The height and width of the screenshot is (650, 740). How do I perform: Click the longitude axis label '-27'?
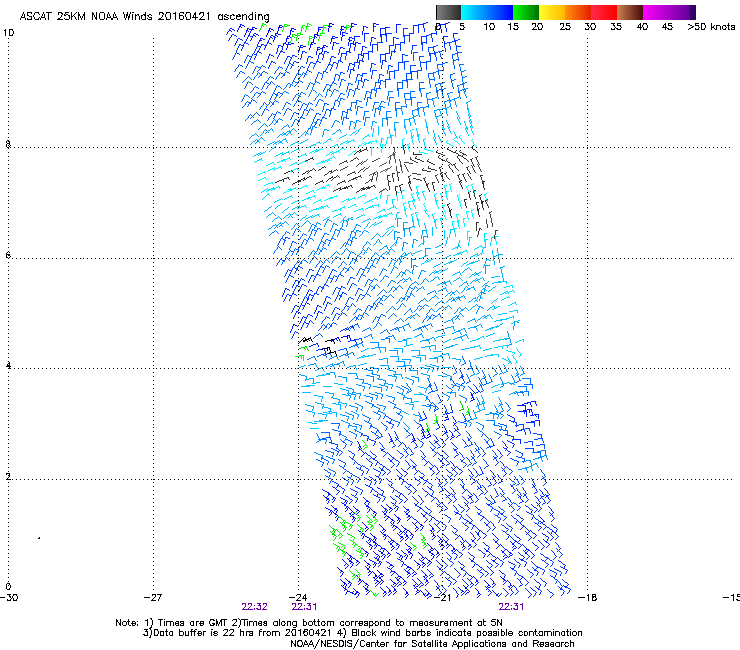tap(153, 598)
